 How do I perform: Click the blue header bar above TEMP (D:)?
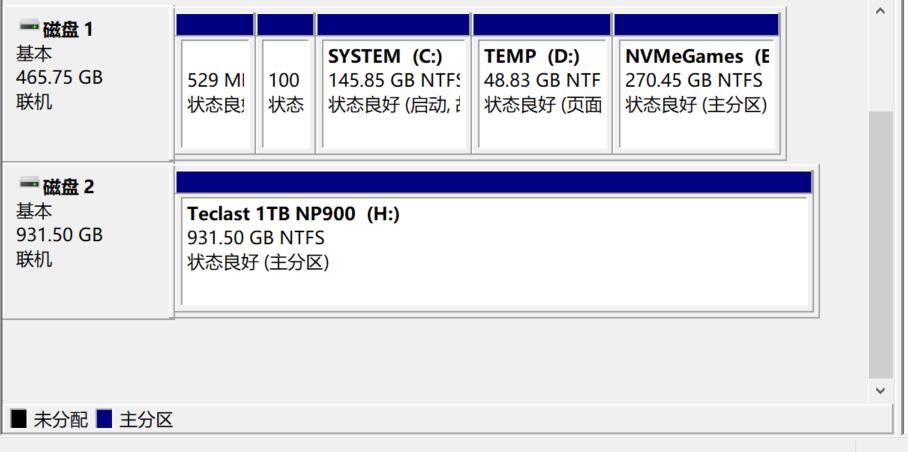point(541,24)
